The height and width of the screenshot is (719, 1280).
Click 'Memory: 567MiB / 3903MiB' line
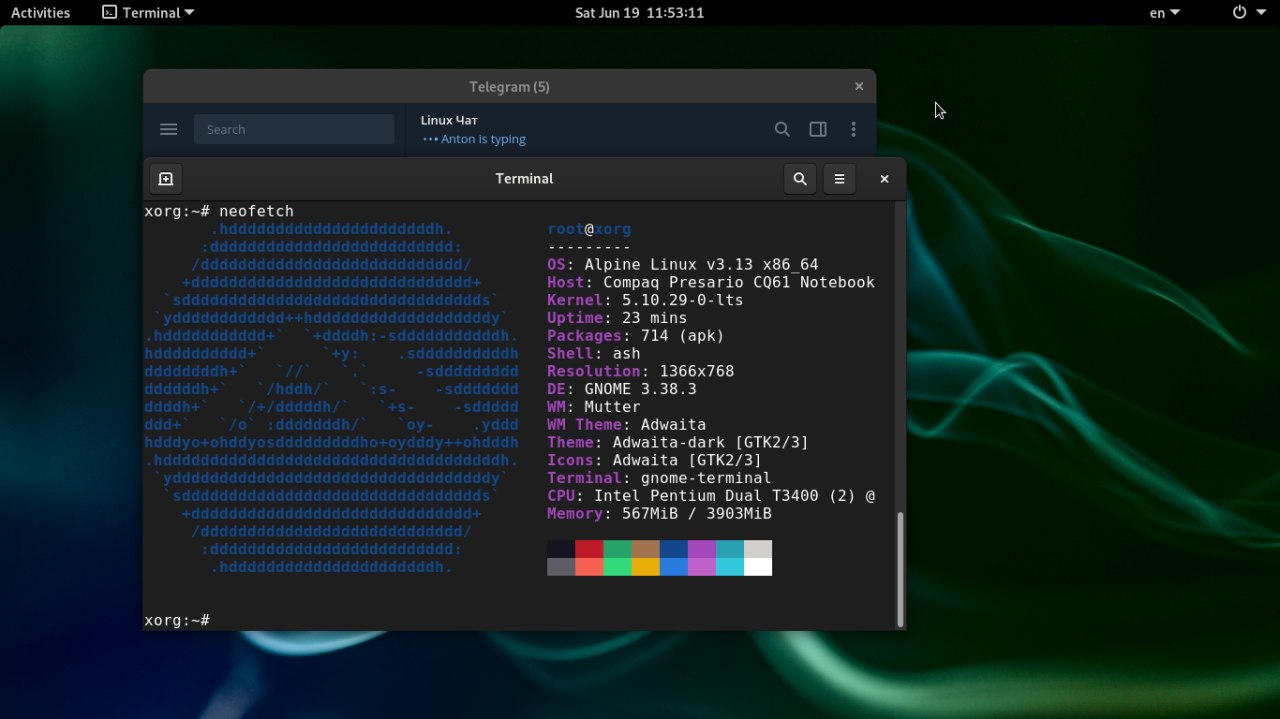pyautogui.click(x=659, y=514)
